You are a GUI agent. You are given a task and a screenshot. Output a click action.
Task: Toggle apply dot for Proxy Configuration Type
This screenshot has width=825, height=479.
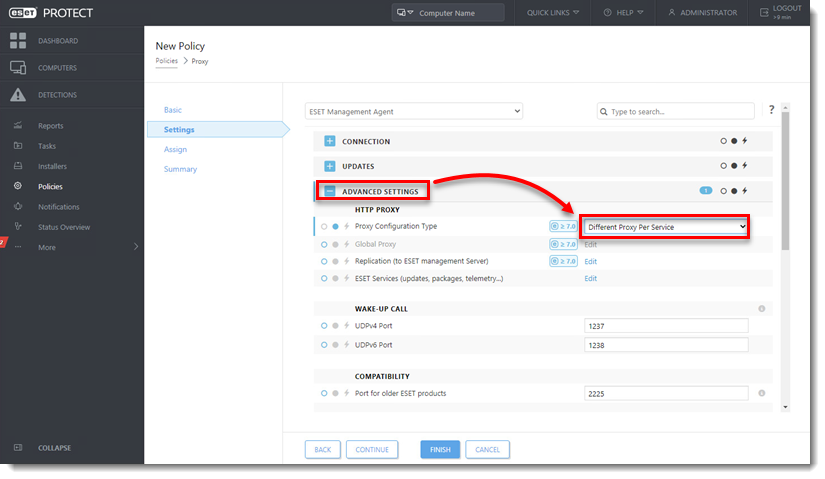point(335,226)
